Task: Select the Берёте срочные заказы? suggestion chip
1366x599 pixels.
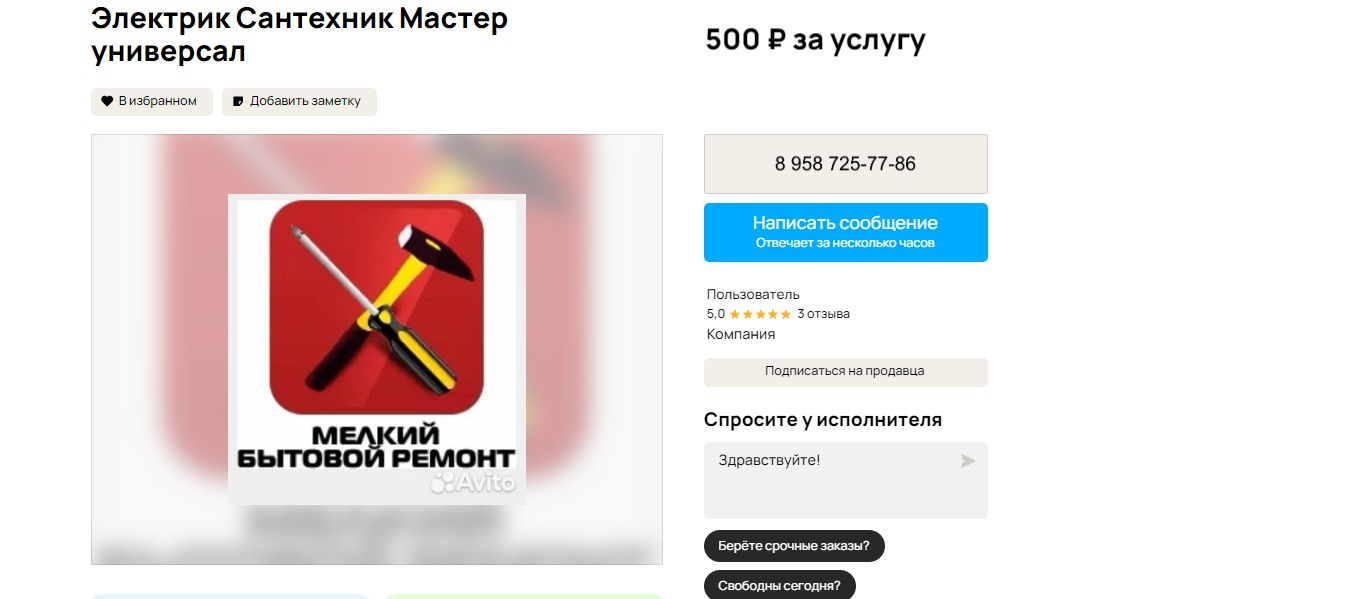Action: (x=794, y=546)
